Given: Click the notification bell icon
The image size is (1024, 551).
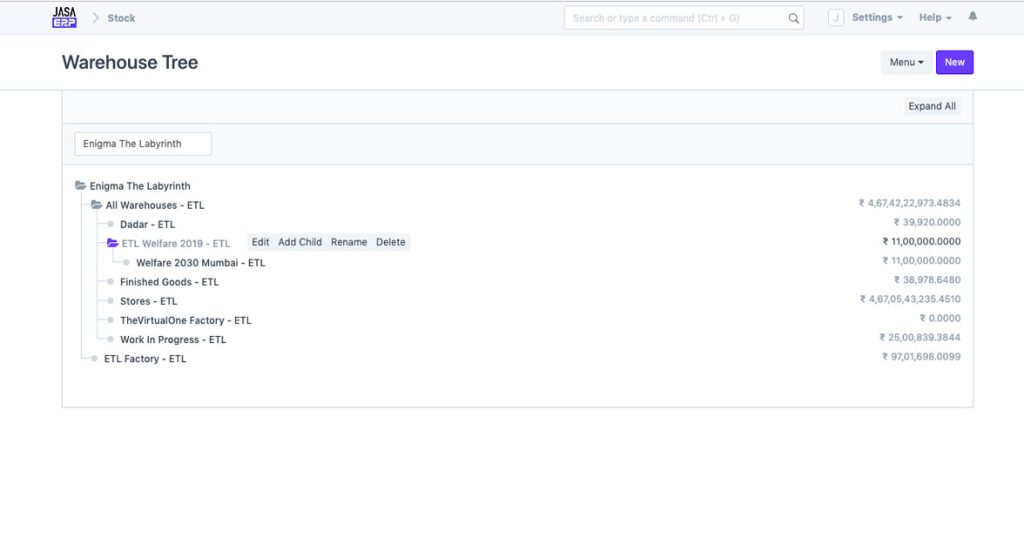Looking at the screenshot, I should [x=973, y=18].
